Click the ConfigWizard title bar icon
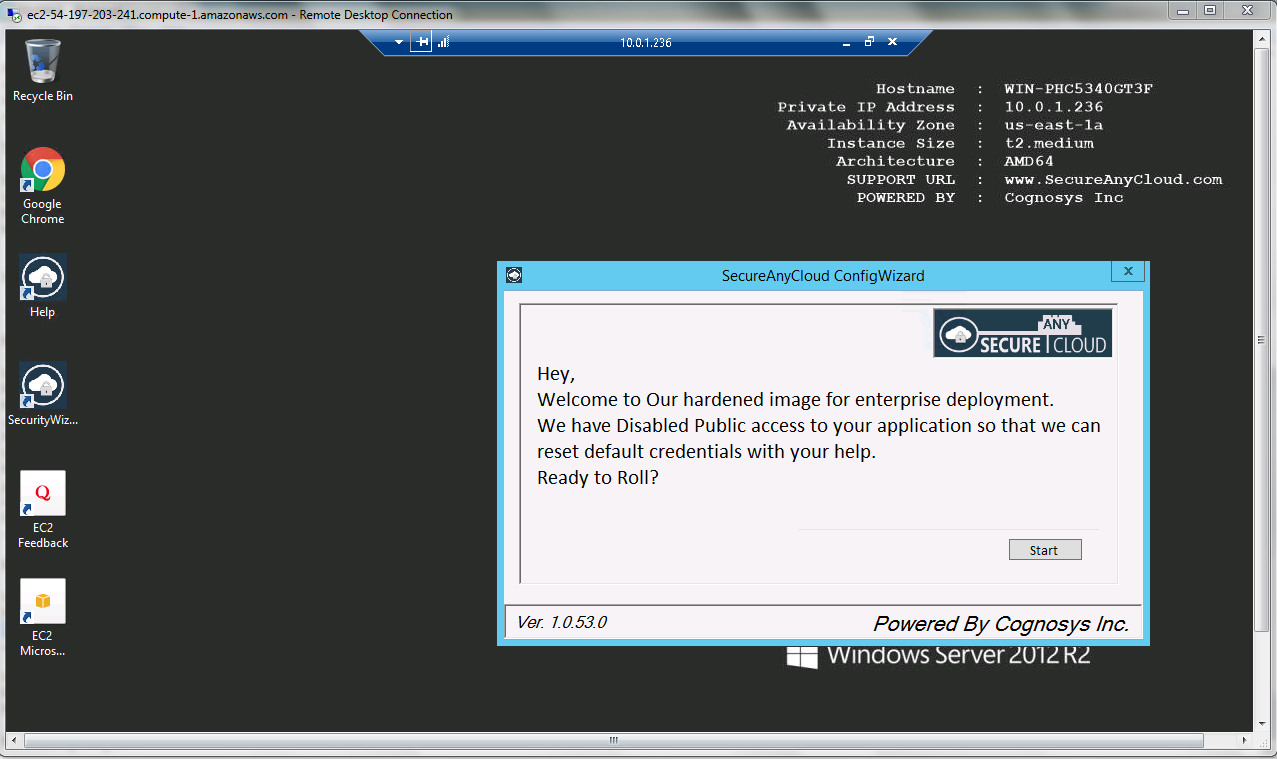The height and width of the screenshot is (759, 1277). click(514, 275)
